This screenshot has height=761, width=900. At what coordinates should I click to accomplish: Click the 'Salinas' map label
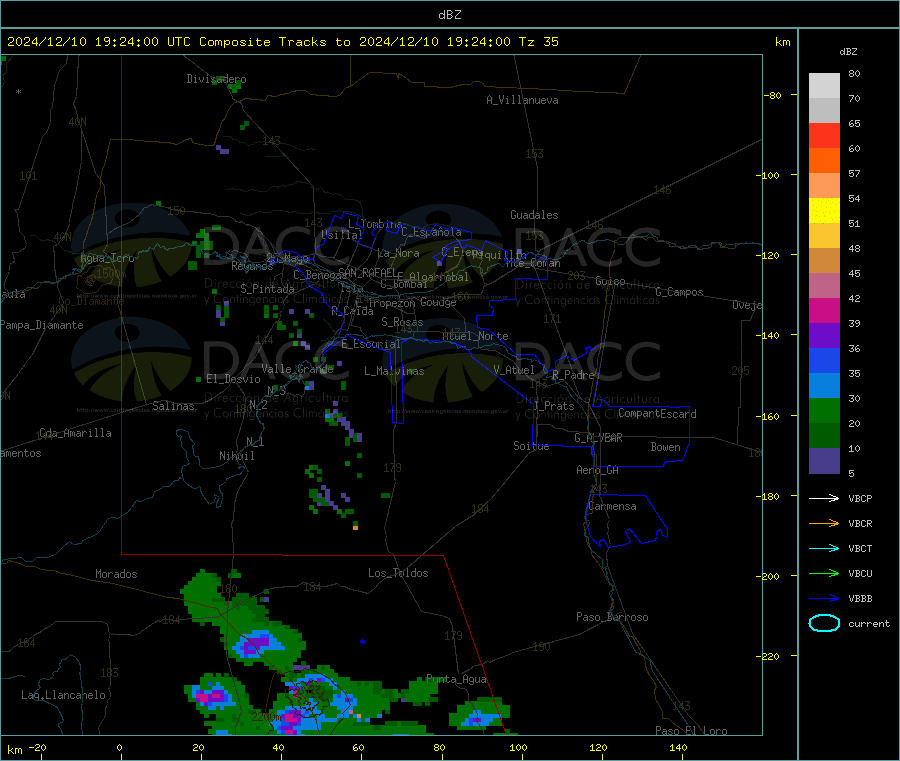173,406
